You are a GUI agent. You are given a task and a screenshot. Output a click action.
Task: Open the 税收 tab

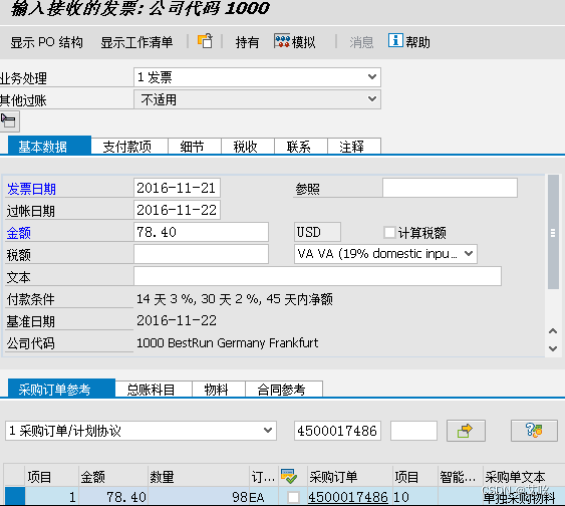tap(248, 146)
